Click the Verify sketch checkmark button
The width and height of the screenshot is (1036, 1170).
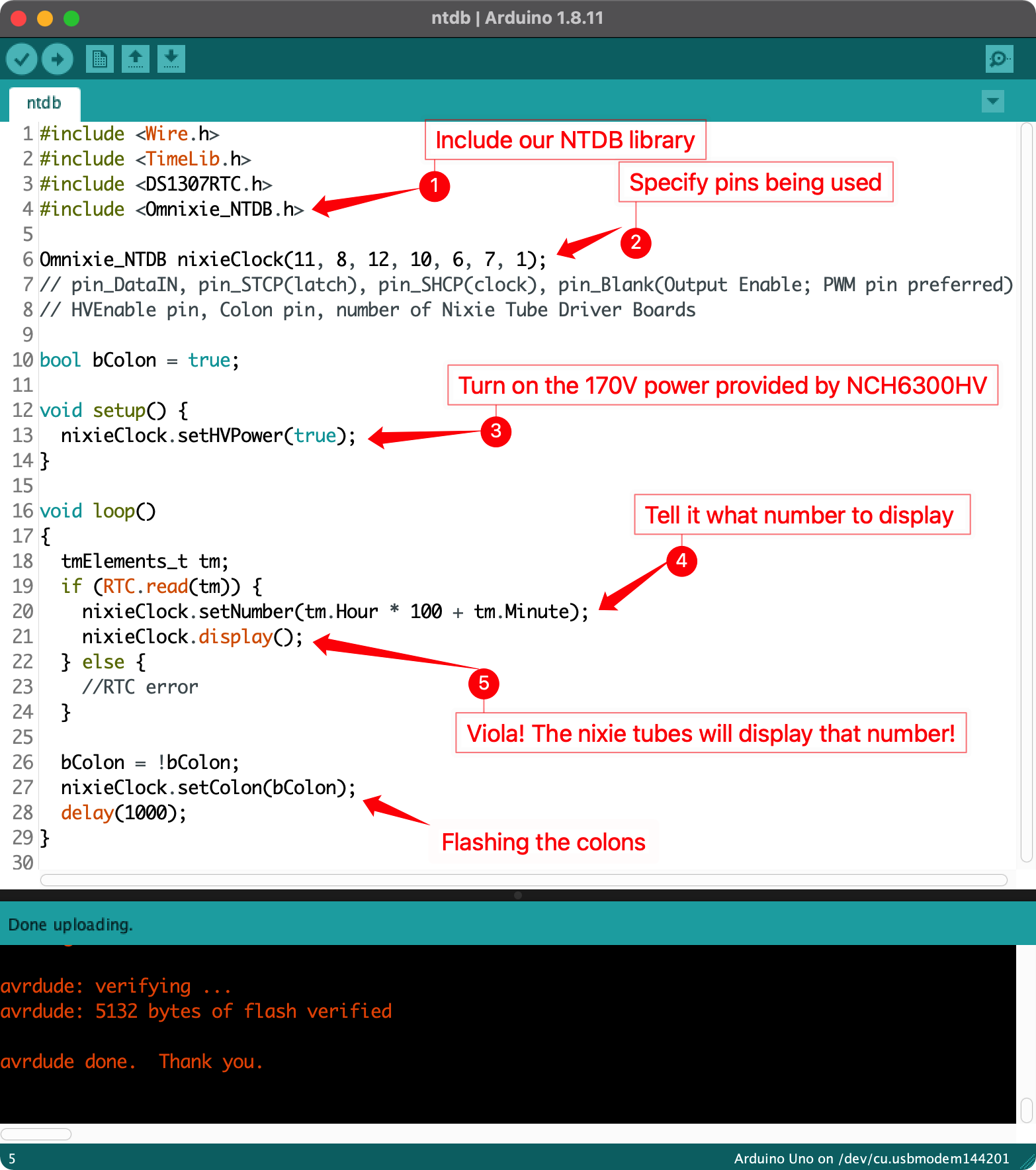point(22,60)
